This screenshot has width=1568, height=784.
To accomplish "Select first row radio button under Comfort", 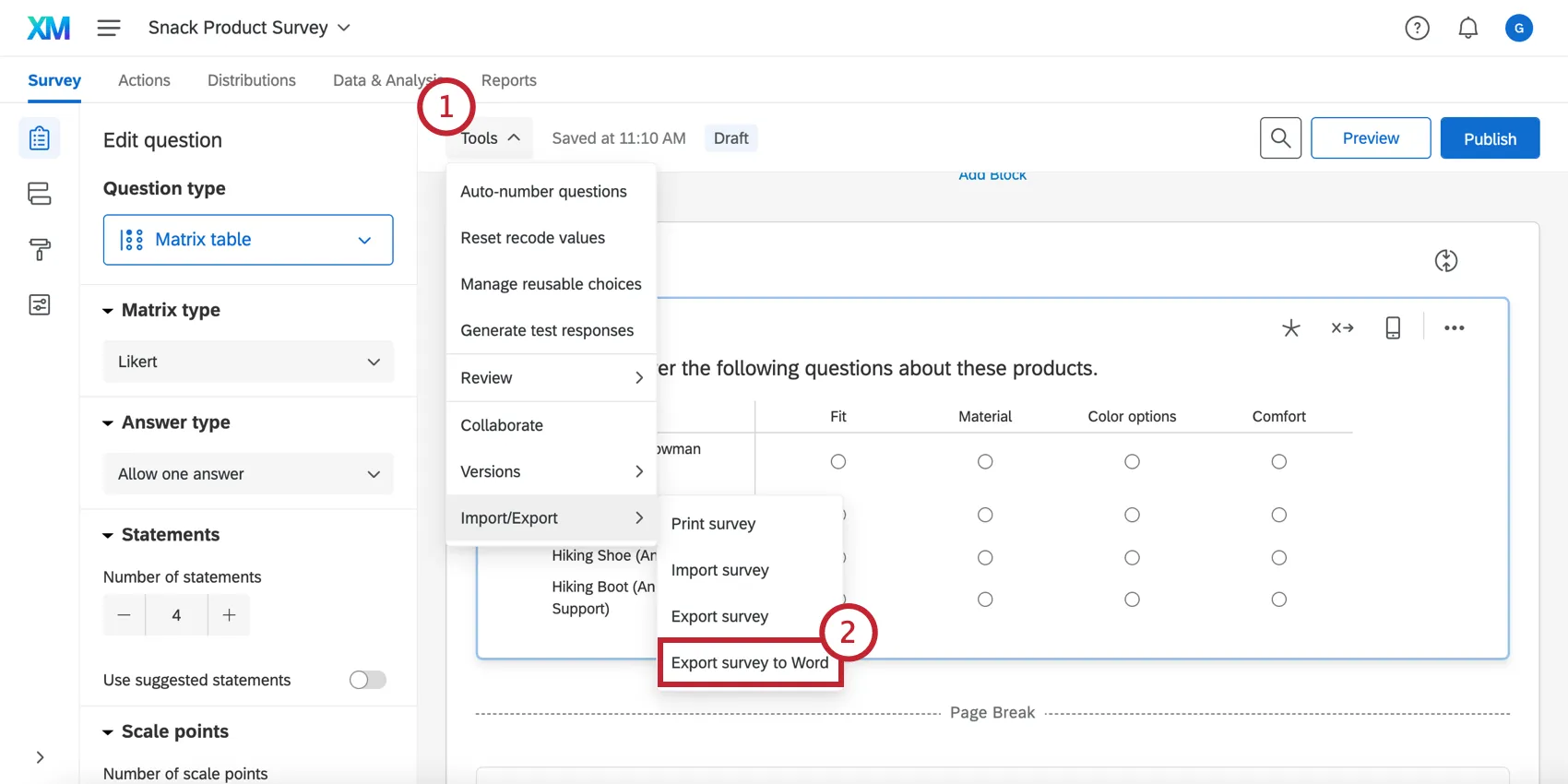I will (x=1278, y=461).
